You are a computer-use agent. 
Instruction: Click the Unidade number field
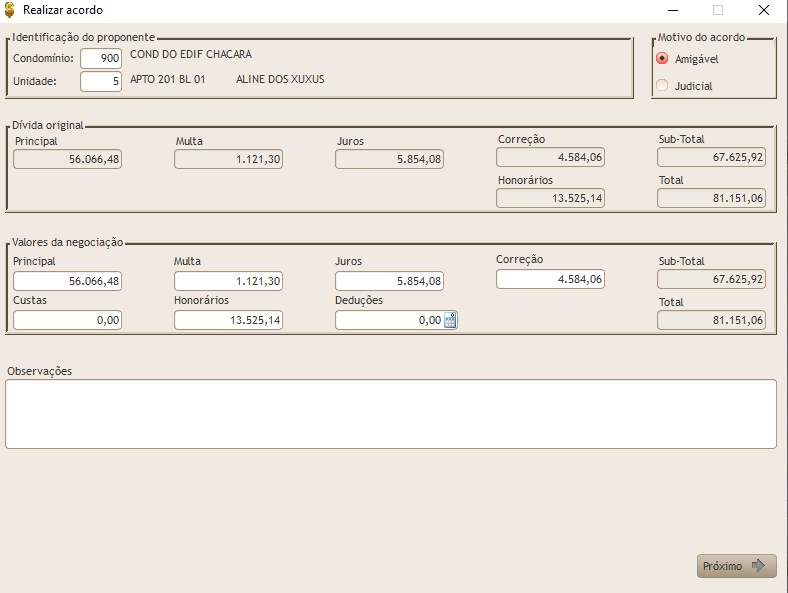[101, 81]
